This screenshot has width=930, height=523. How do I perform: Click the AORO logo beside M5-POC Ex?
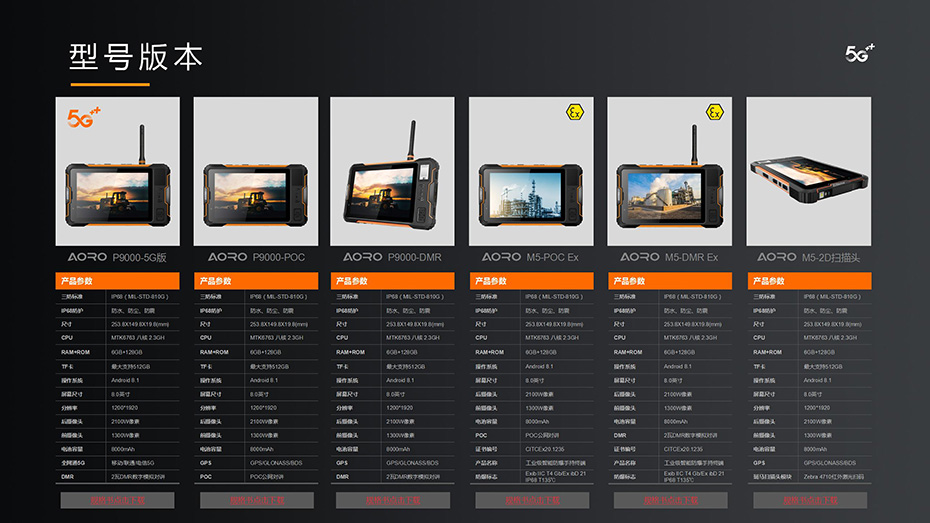(x=501, y=257)
